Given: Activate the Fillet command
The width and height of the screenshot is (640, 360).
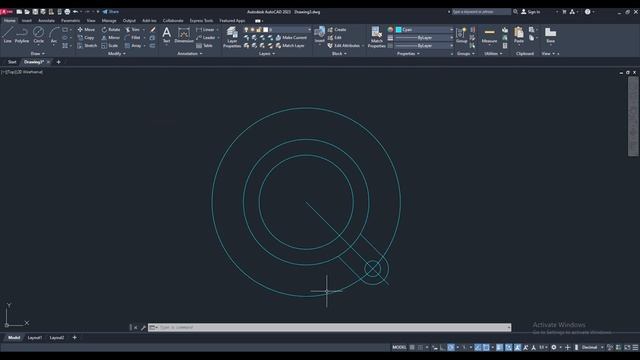Looking at the screenshot, I should [133, 38].
